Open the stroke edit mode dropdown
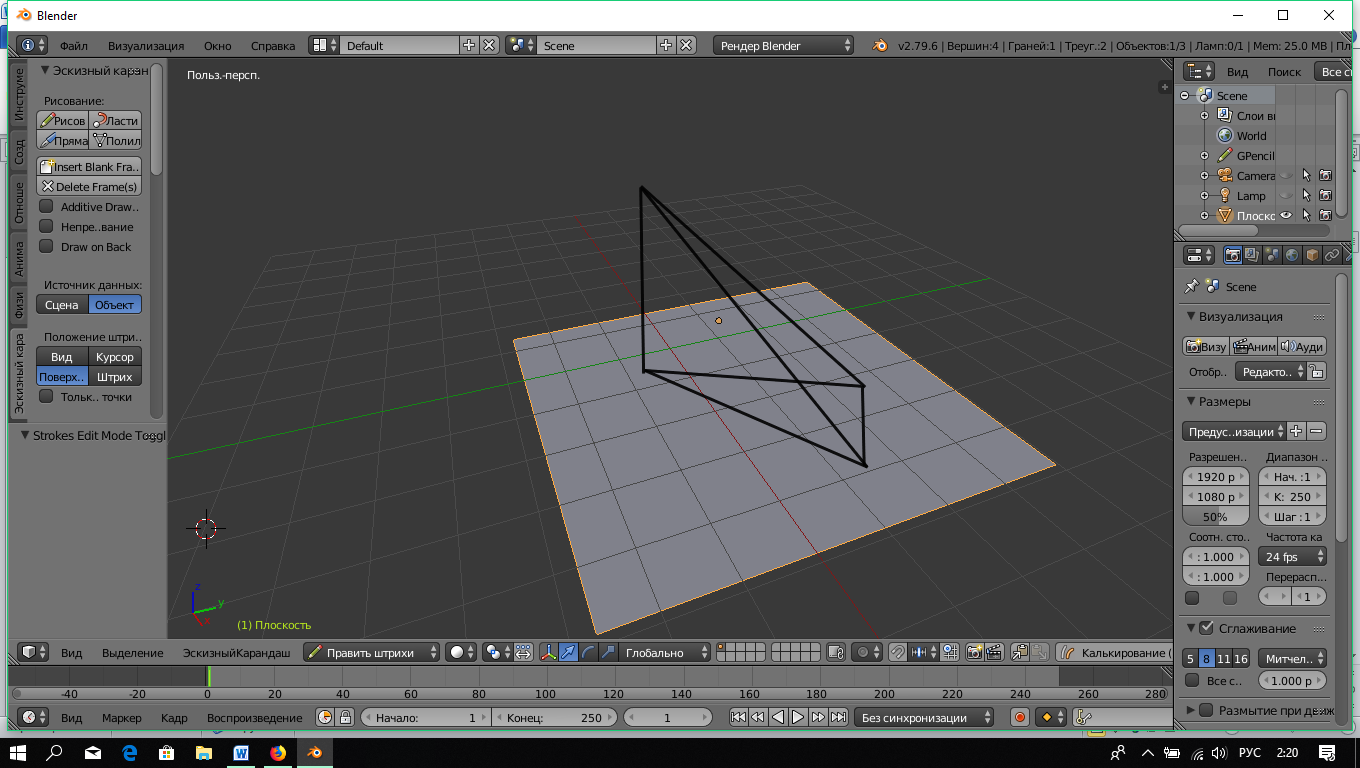The width and height of the screenshot is (1360, 768). pyautogui.click(x=372, y=652)
